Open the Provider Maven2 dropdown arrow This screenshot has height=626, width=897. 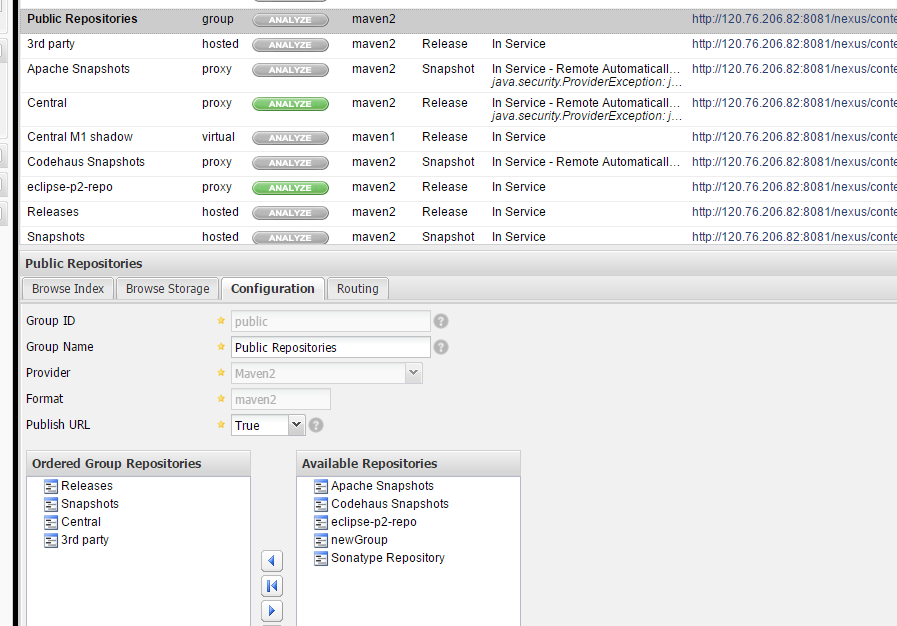tap(414, 373)
